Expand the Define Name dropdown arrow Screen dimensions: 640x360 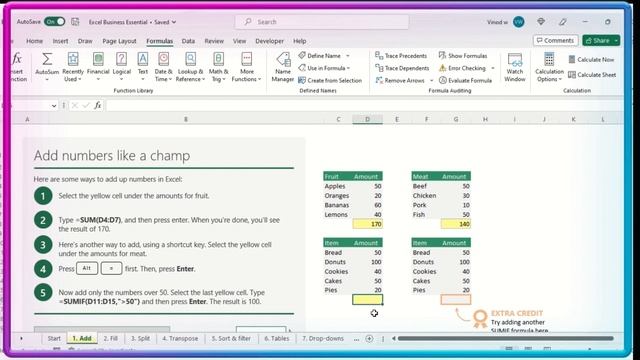point(348,56)
